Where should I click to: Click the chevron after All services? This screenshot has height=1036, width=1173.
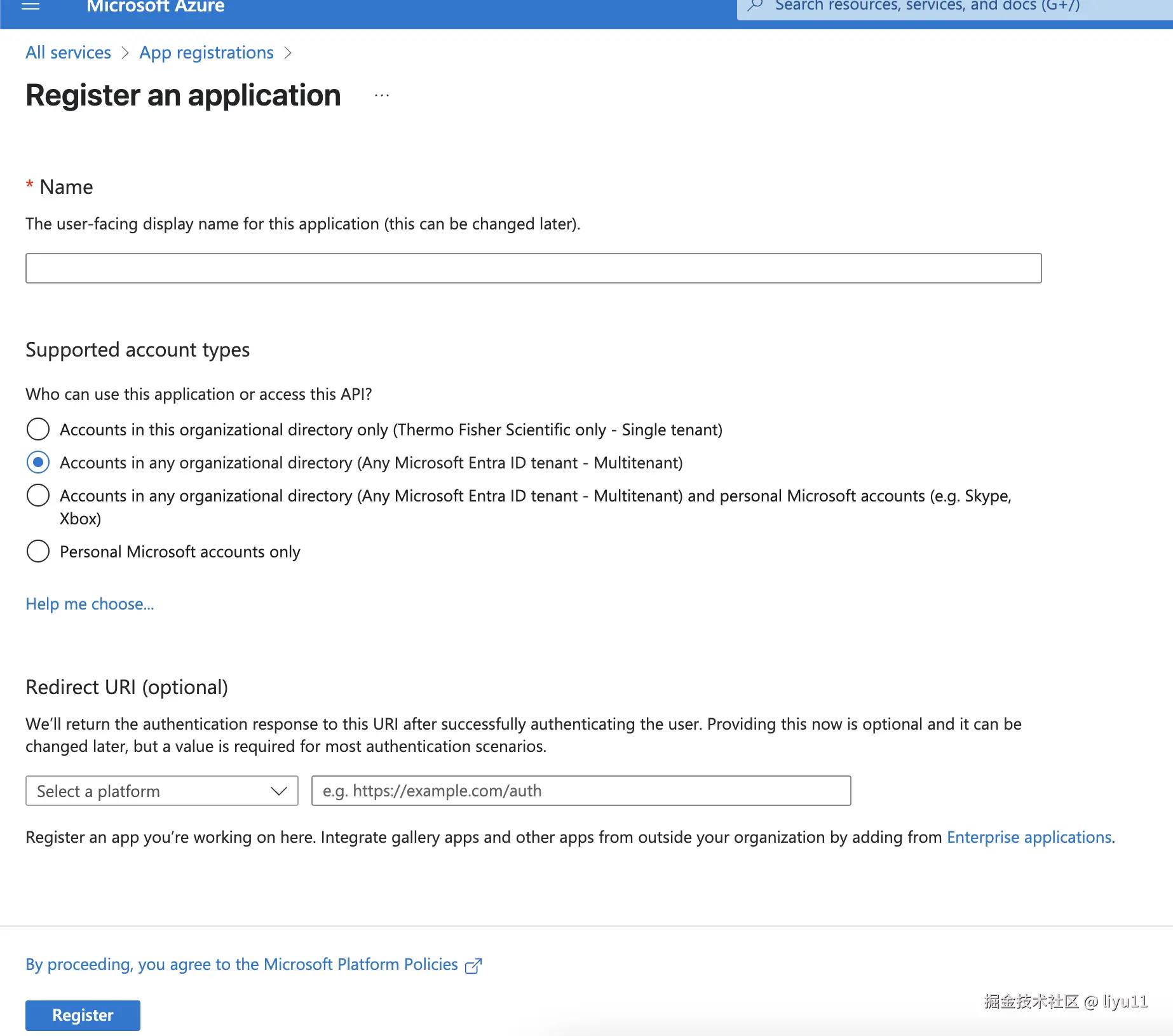[x=125, y=53]
